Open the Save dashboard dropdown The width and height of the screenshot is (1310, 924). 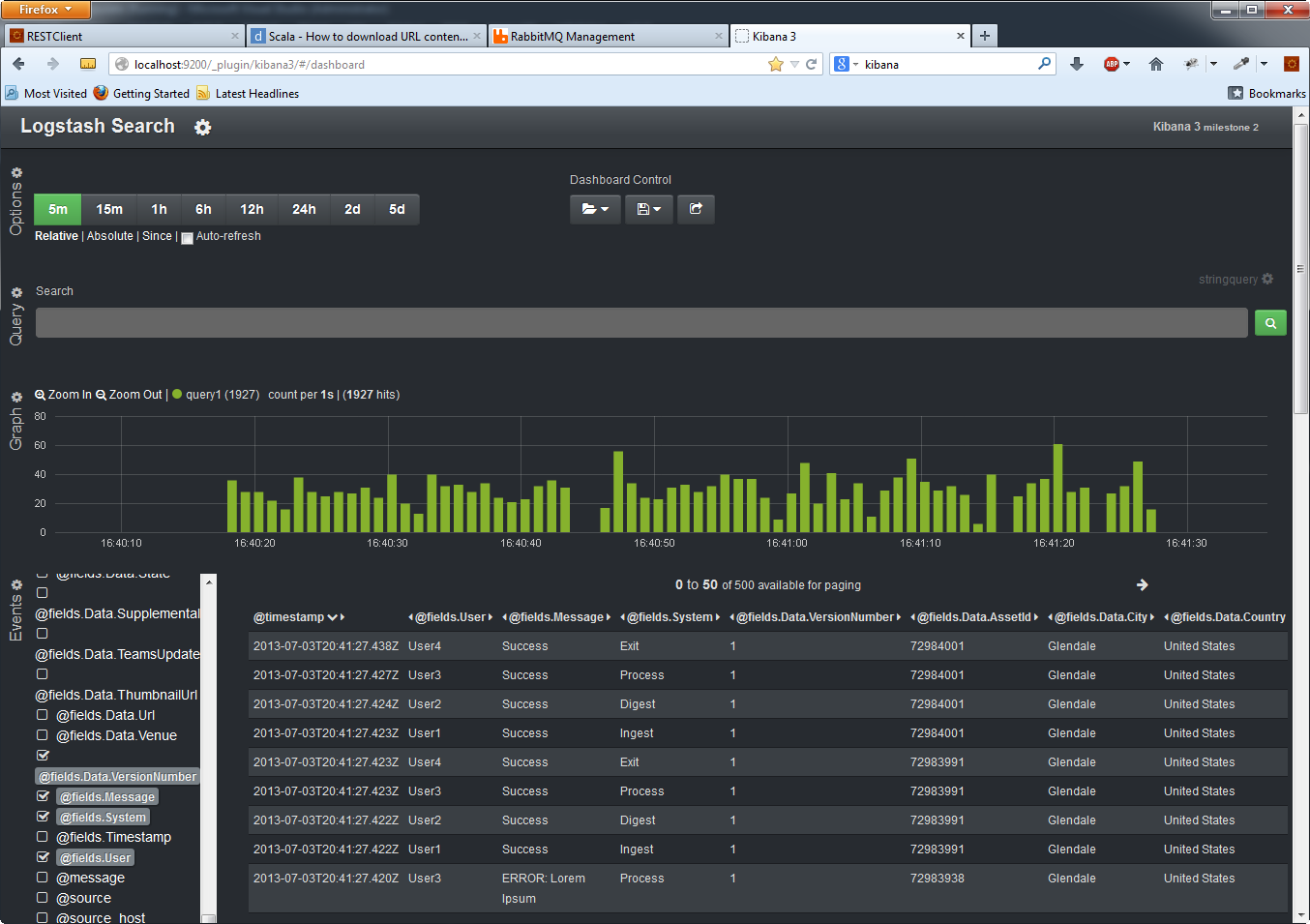tap(649, 209)
